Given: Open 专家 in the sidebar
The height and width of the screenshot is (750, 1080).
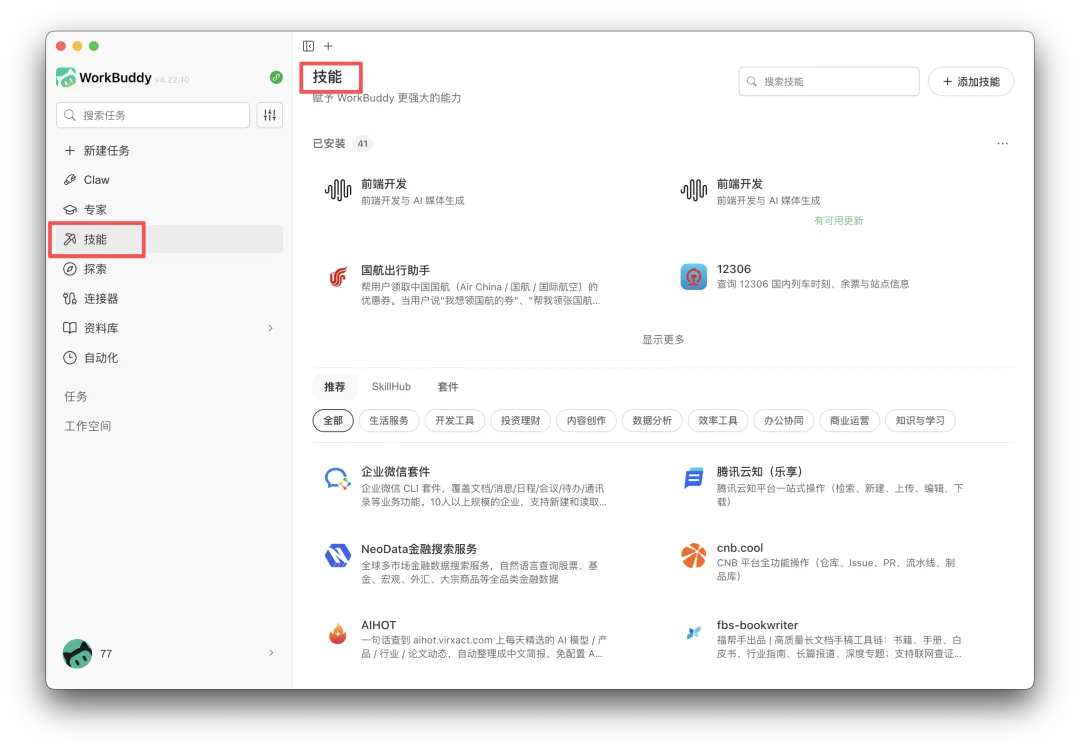Looking at the screenshot, I should [x=169, y=209].
